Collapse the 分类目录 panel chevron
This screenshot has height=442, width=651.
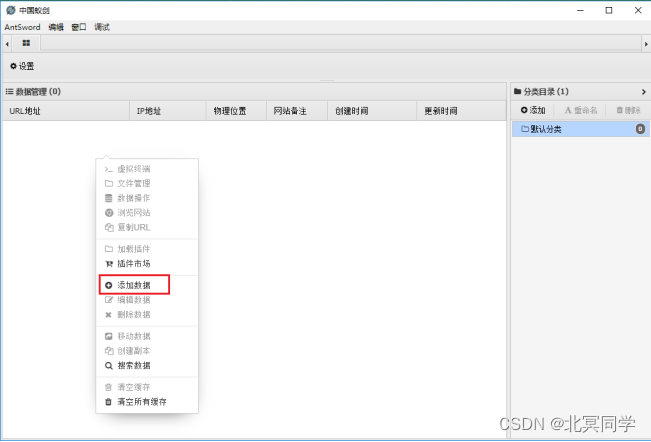pyautogui.click(x=644, y=92)
